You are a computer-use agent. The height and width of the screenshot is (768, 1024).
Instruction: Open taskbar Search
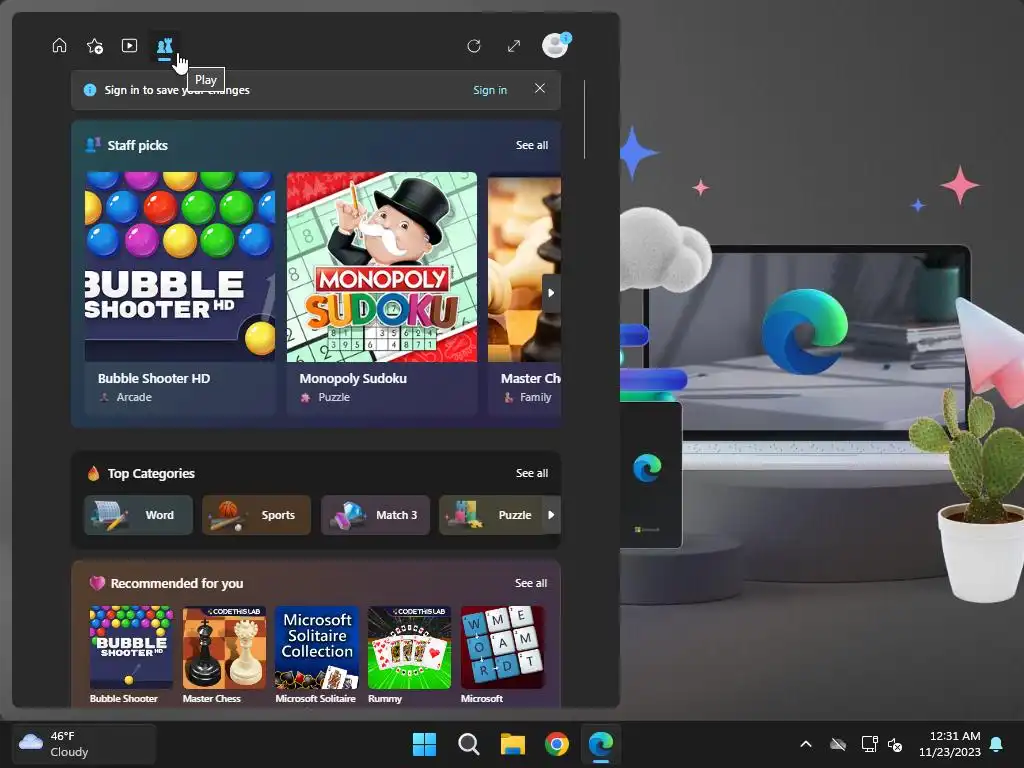click(468, 744)
